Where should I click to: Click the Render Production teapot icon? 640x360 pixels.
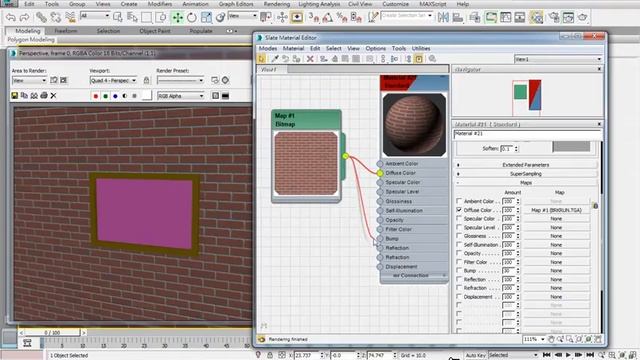(x=583, y=17)
